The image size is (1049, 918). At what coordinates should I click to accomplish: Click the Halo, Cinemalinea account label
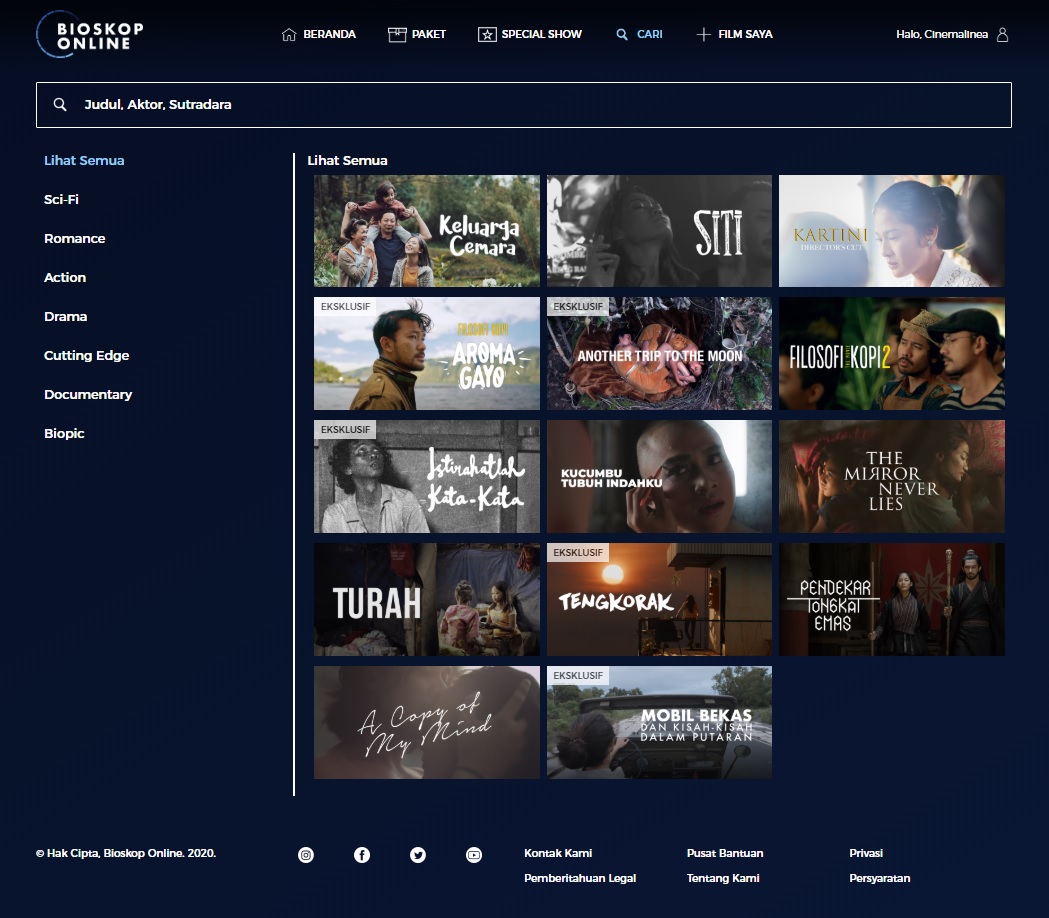coord(942,34)
